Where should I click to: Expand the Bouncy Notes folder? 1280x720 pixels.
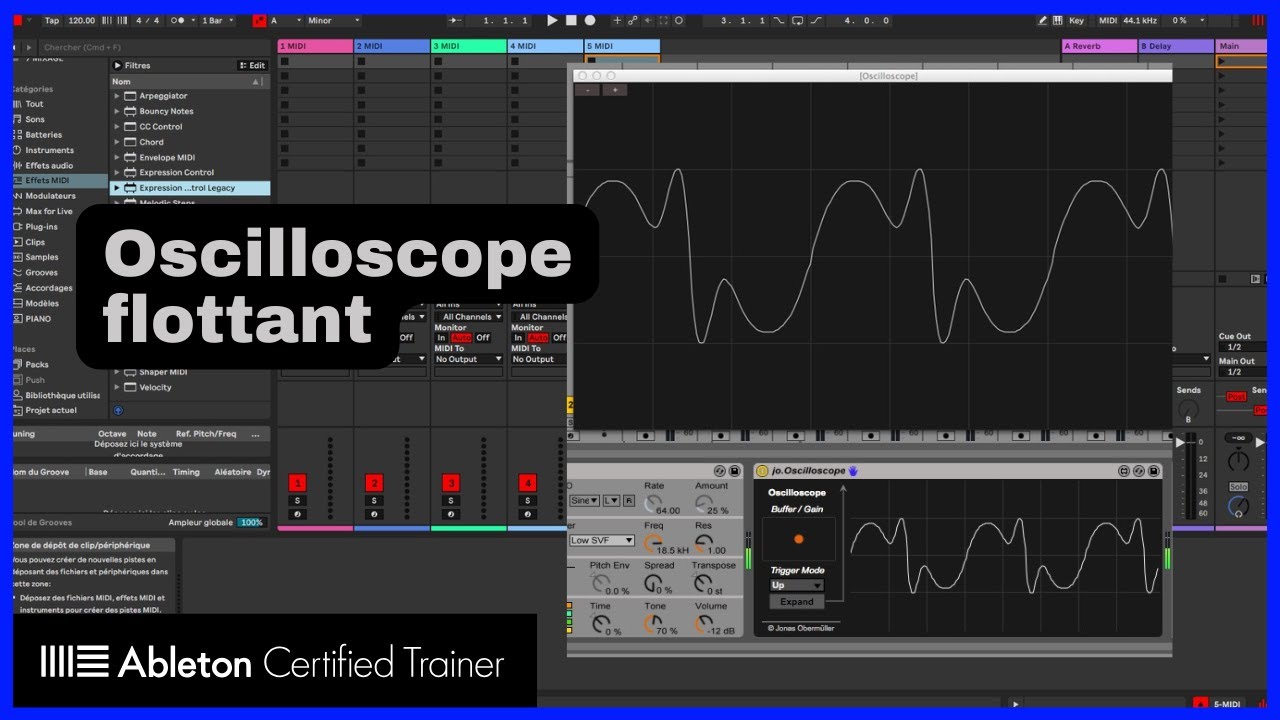(x=117, y=111)
